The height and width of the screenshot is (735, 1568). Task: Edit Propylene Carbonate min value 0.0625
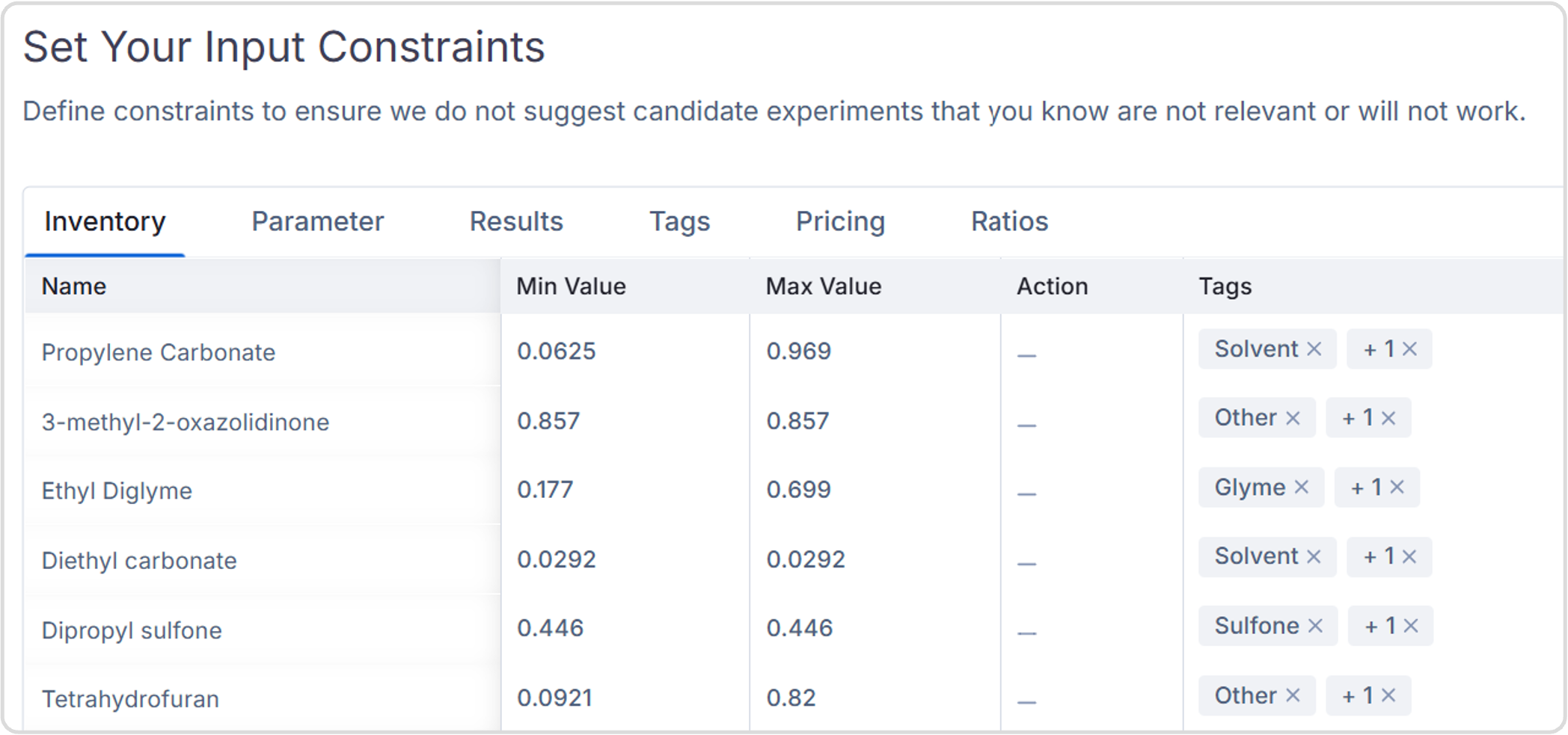[x=557, y=351]
